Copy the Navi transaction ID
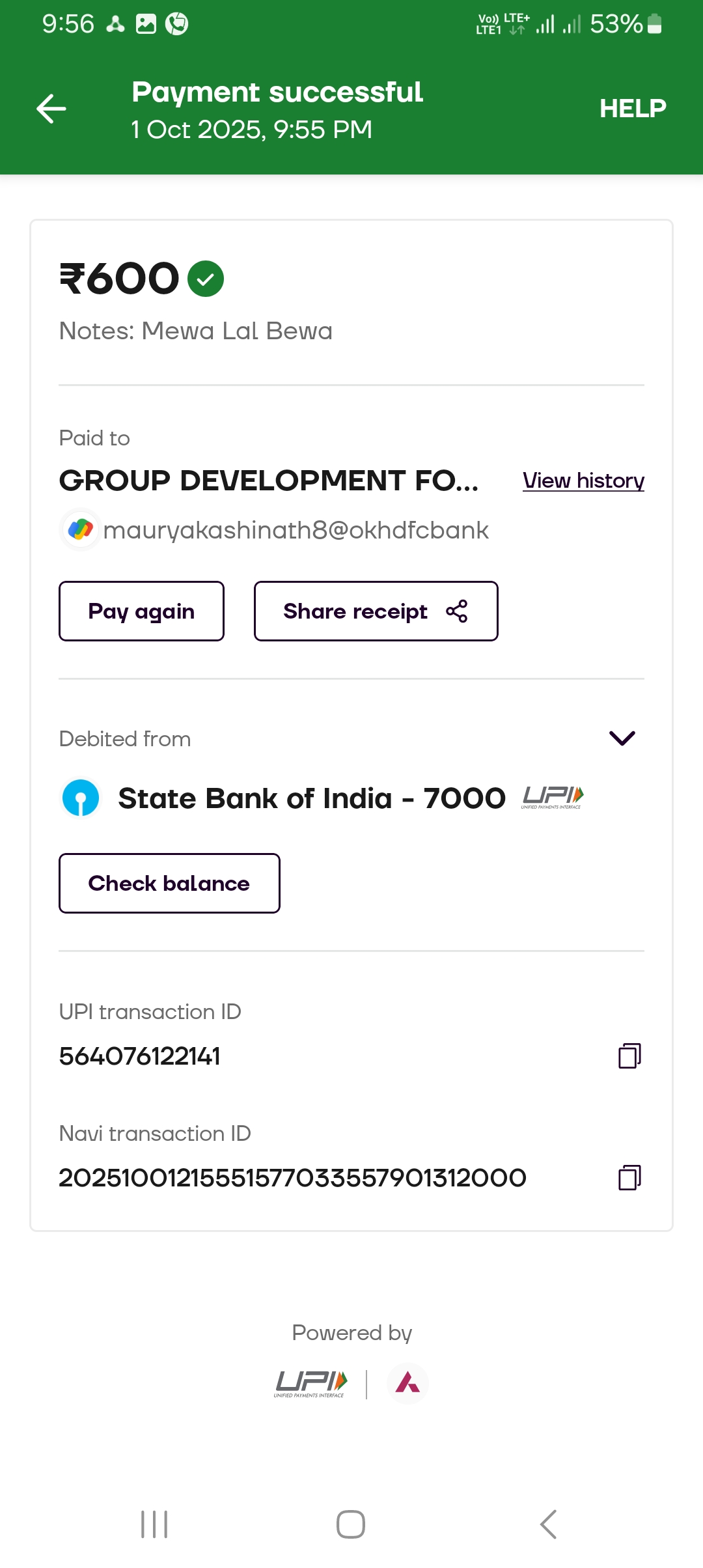The image size is (703, 1568). (x=629, y=1177)
